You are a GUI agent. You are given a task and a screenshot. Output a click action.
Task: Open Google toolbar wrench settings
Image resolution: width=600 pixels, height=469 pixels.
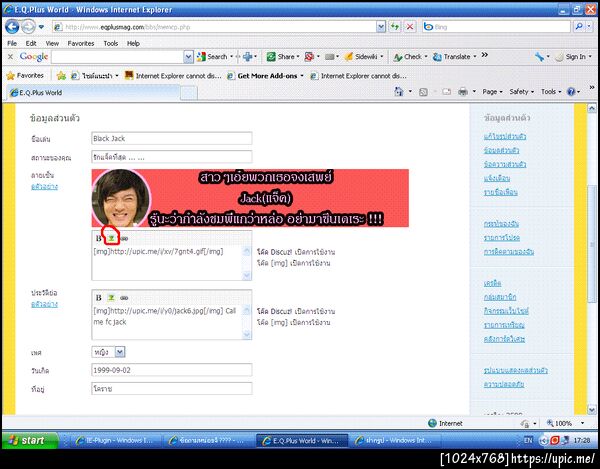(x=540, y=57)
